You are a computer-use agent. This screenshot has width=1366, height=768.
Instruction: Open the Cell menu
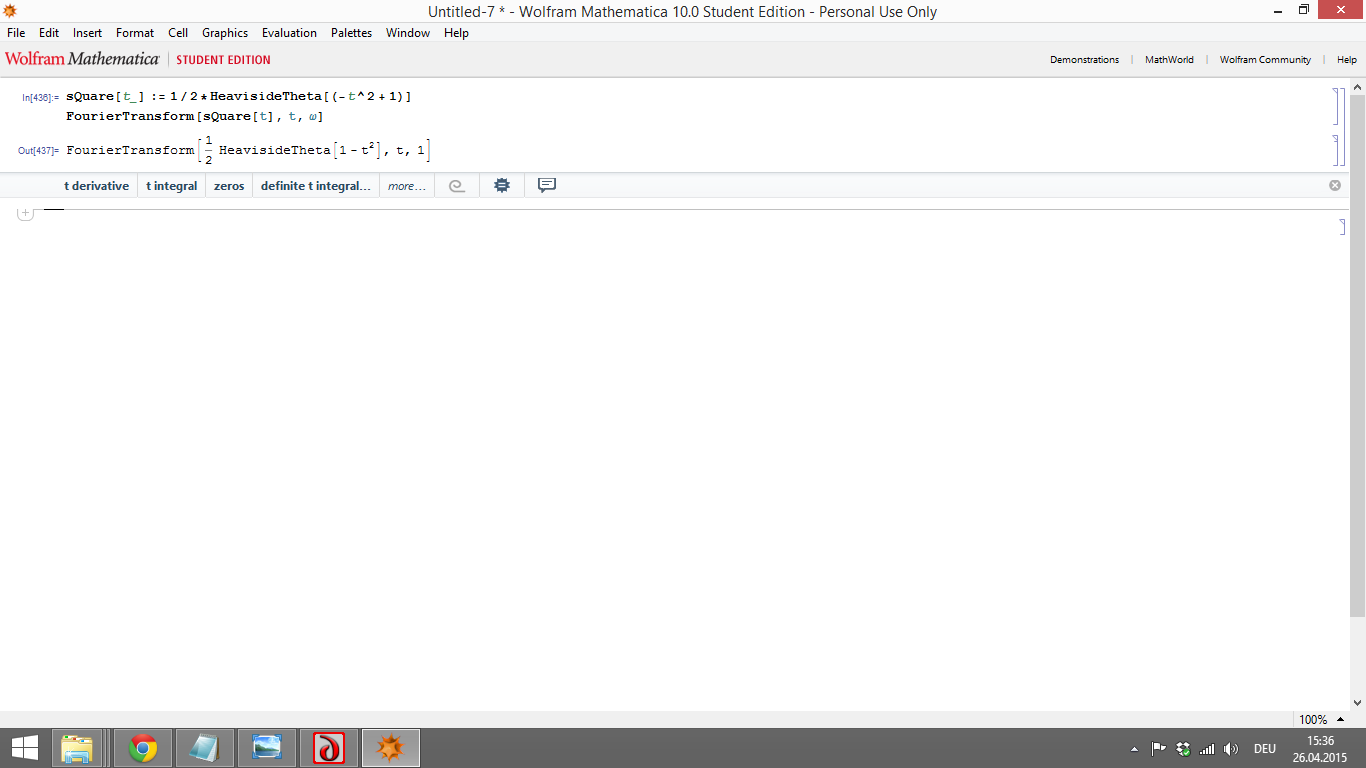[178, 33]
